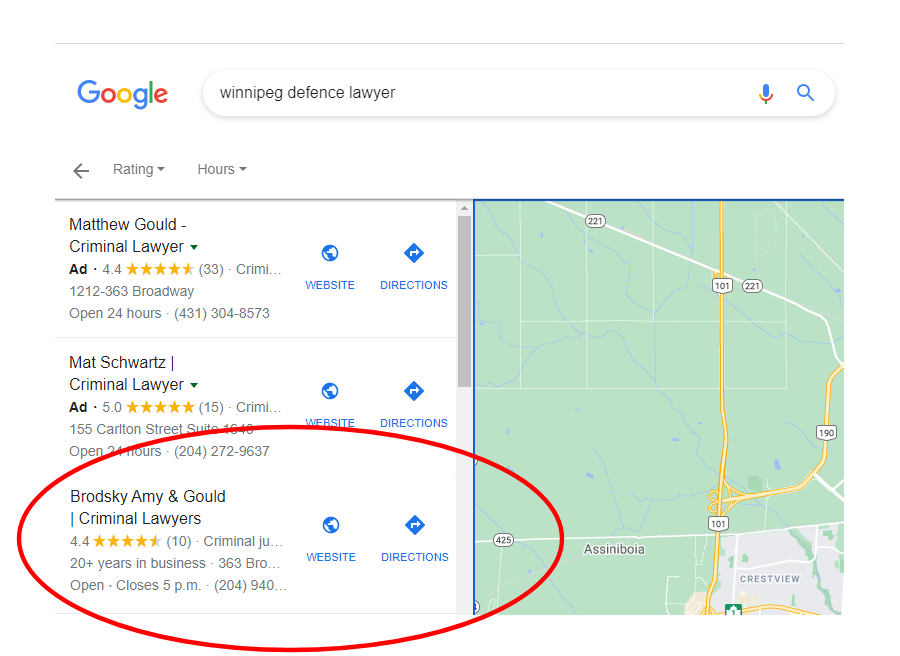This screenshot has height=656, width=900.
Task: Click Mat Schwartz directions arrow icon
Action: click(413, 391)
